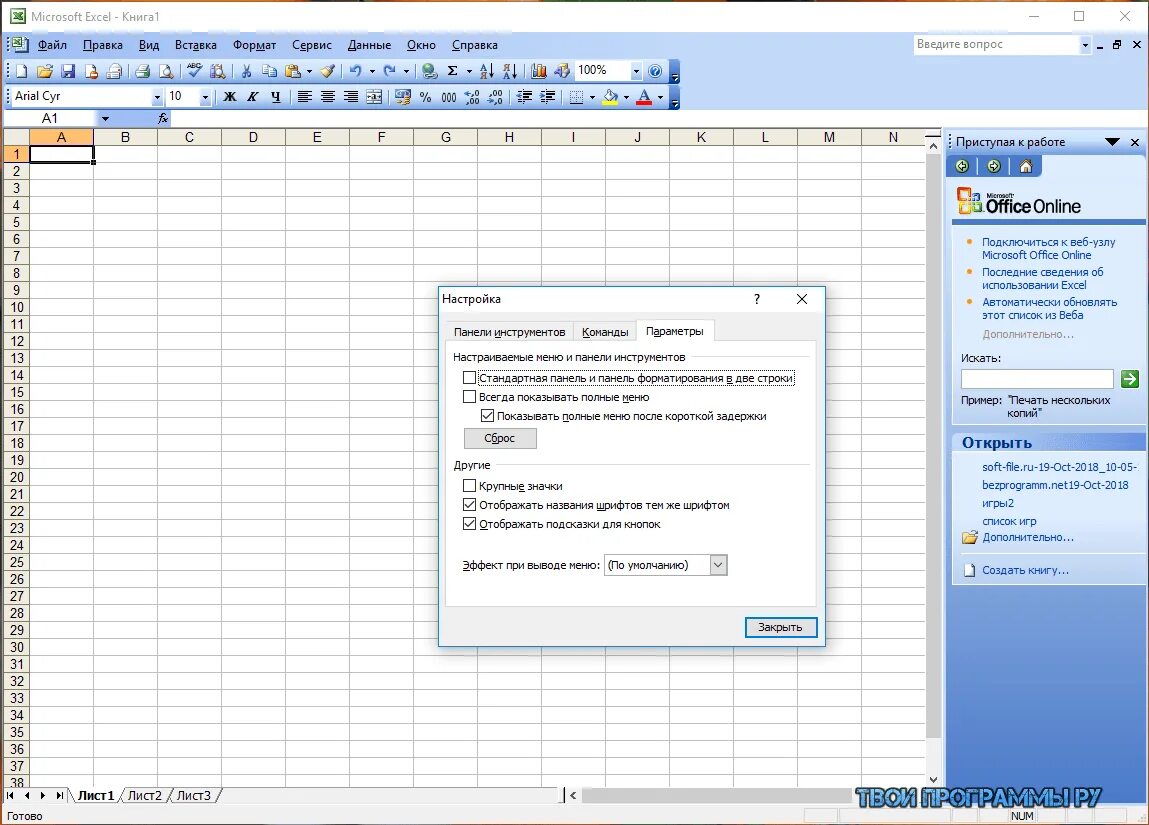Screen dimensions: 1149x825
Task: Click the Print printer icon
Action: pyautogui.click(x=143, y=71)
